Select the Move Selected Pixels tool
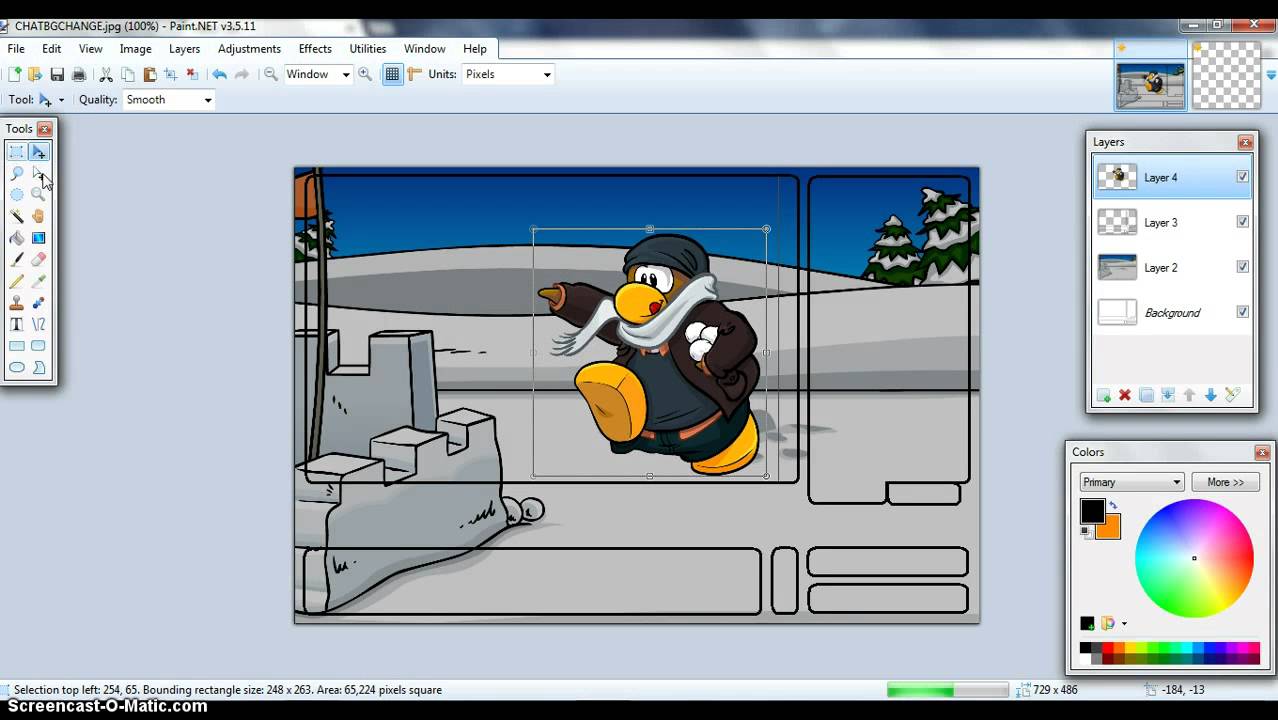This screenshot has width=1278, height=720. point(38,152)
